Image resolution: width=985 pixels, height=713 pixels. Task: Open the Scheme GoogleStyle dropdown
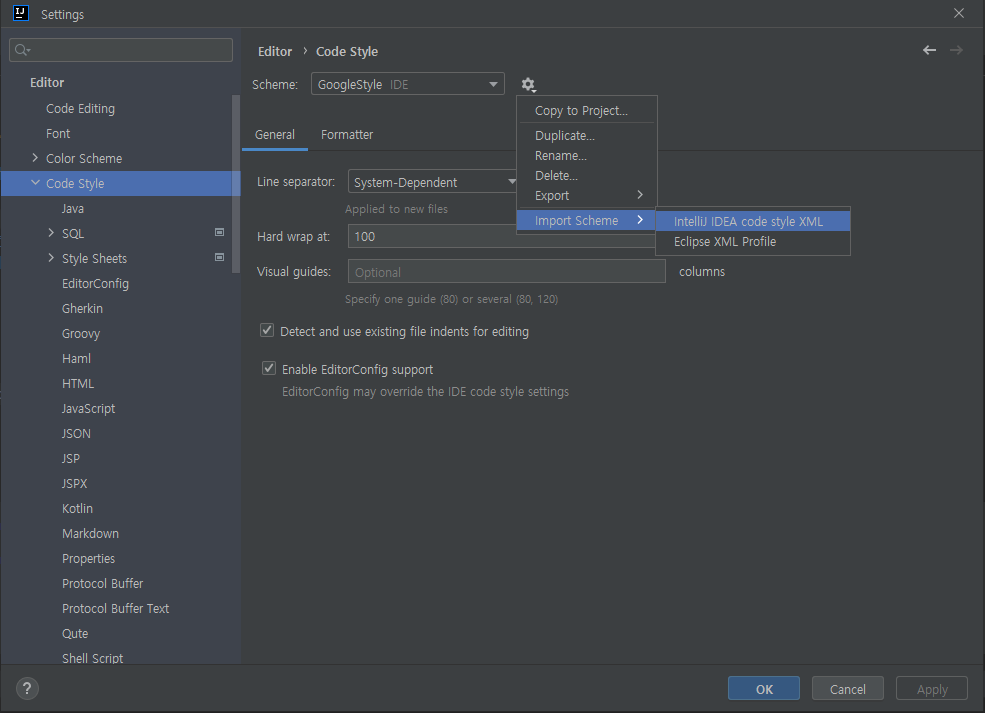(x=408, y=84)
